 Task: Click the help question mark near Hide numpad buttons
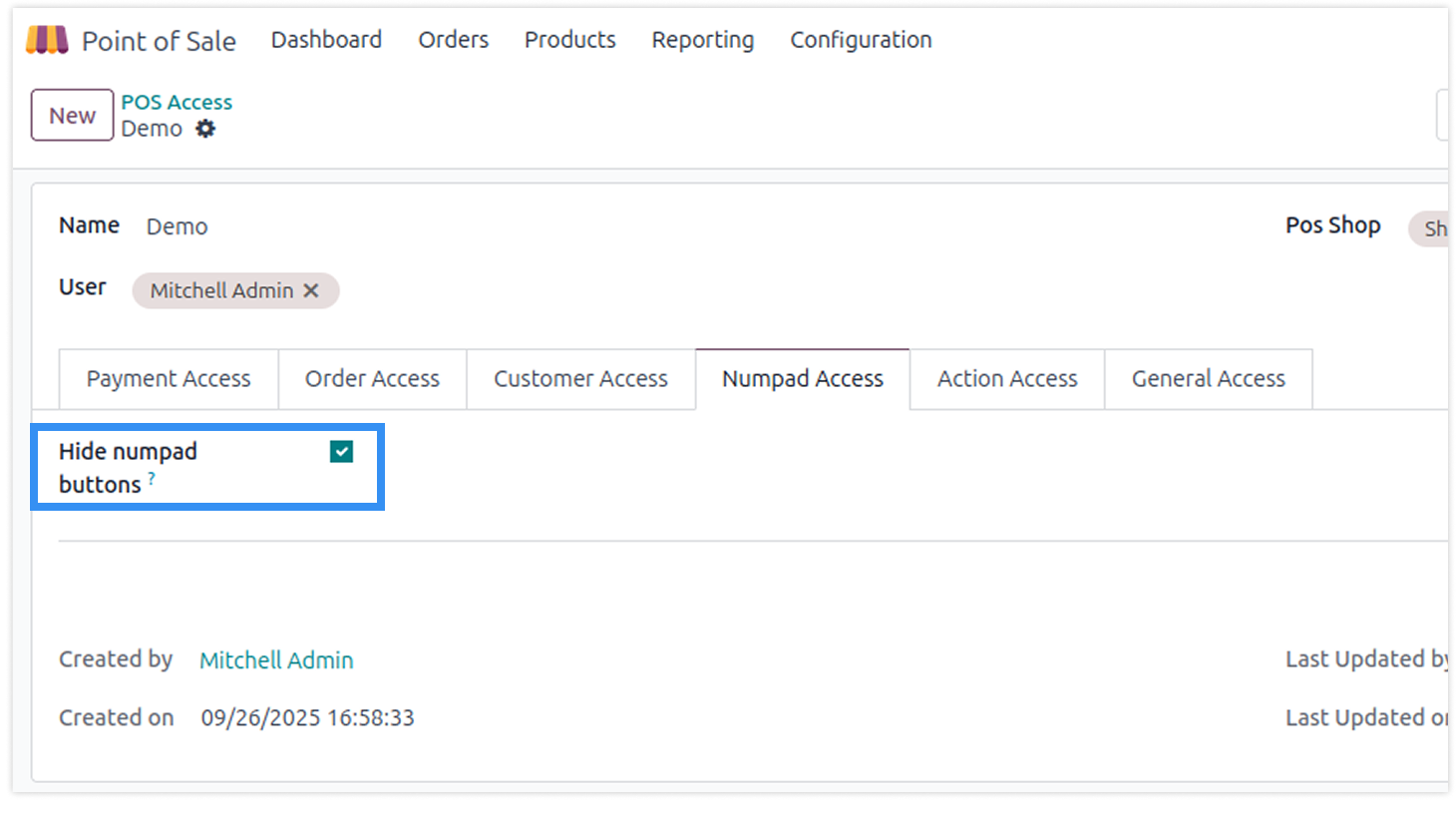coord(152,478)
